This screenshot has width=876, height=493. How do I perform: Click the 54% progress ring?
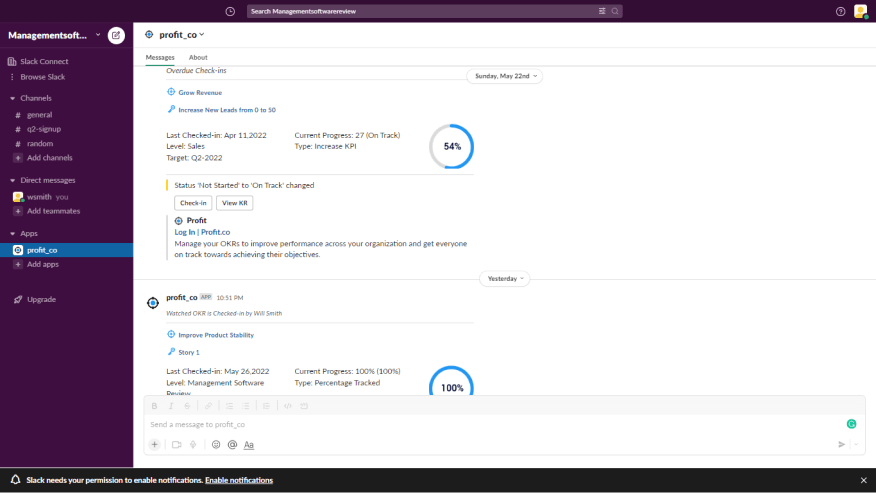click(451, 146)
